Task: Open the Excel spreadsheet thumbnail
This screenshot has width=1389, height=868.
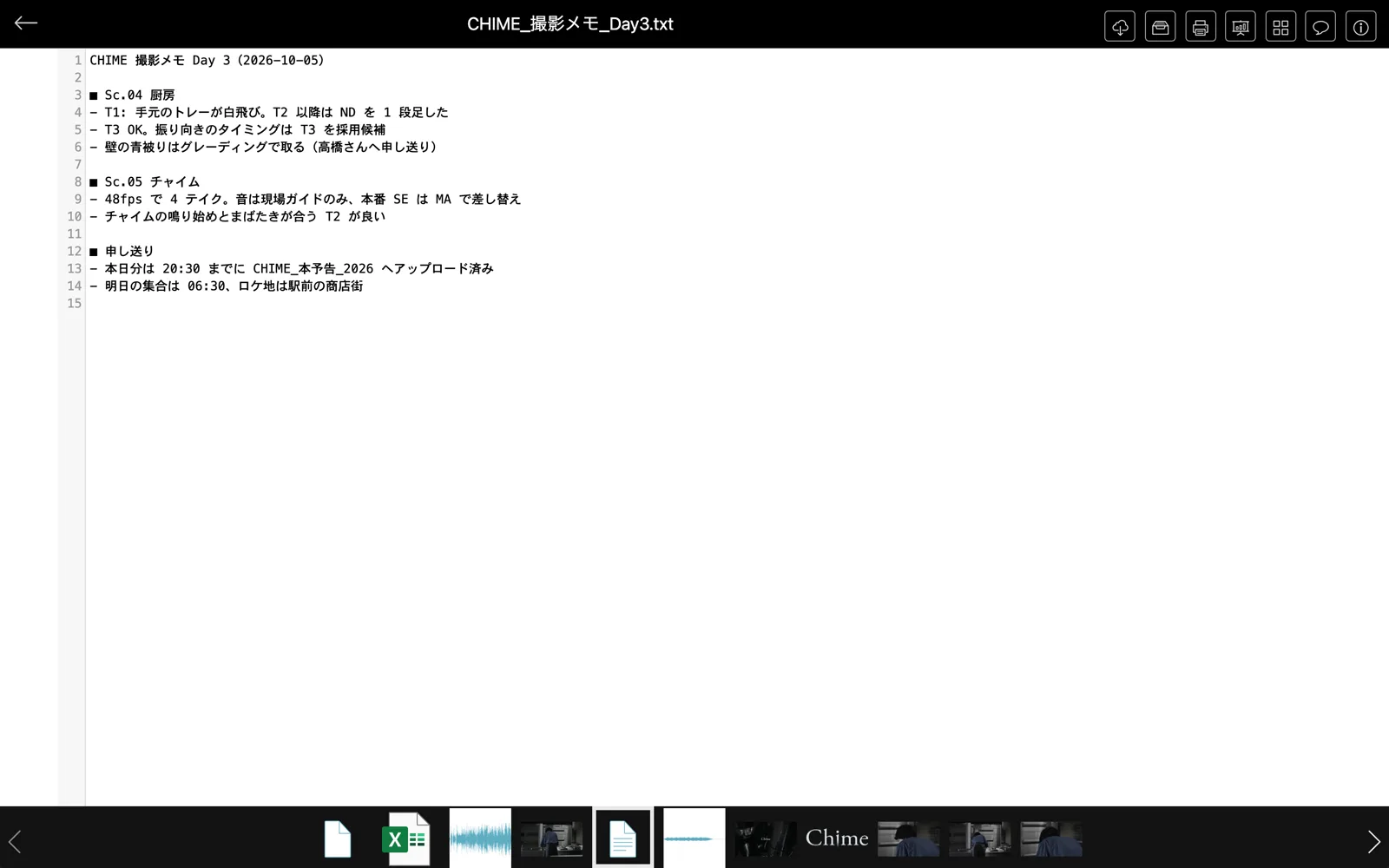Action: pyautogui.click(x=408, y=838)
